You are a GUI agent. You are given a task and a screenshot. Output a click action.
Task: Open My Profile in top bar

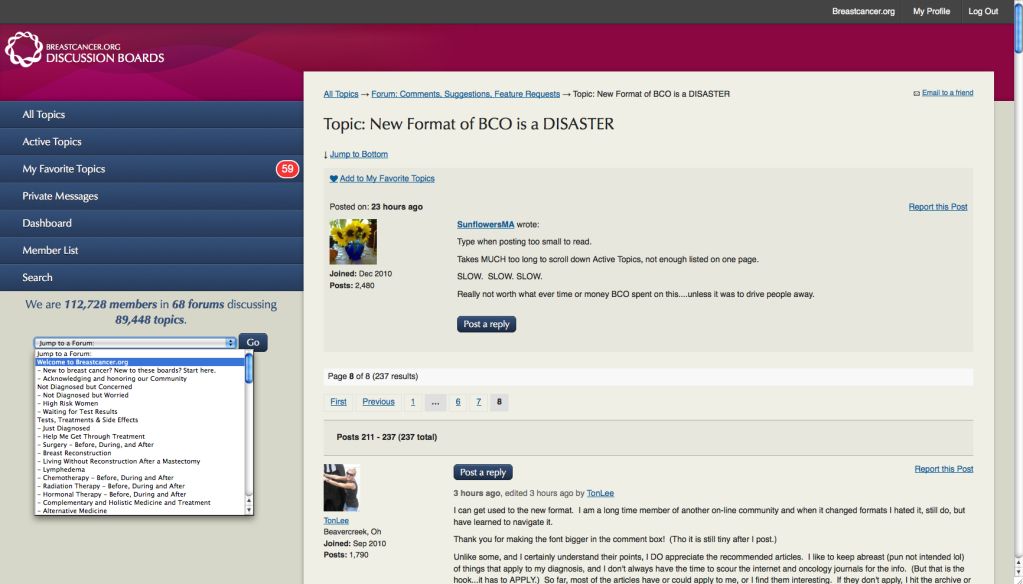(x=931, y=11)
